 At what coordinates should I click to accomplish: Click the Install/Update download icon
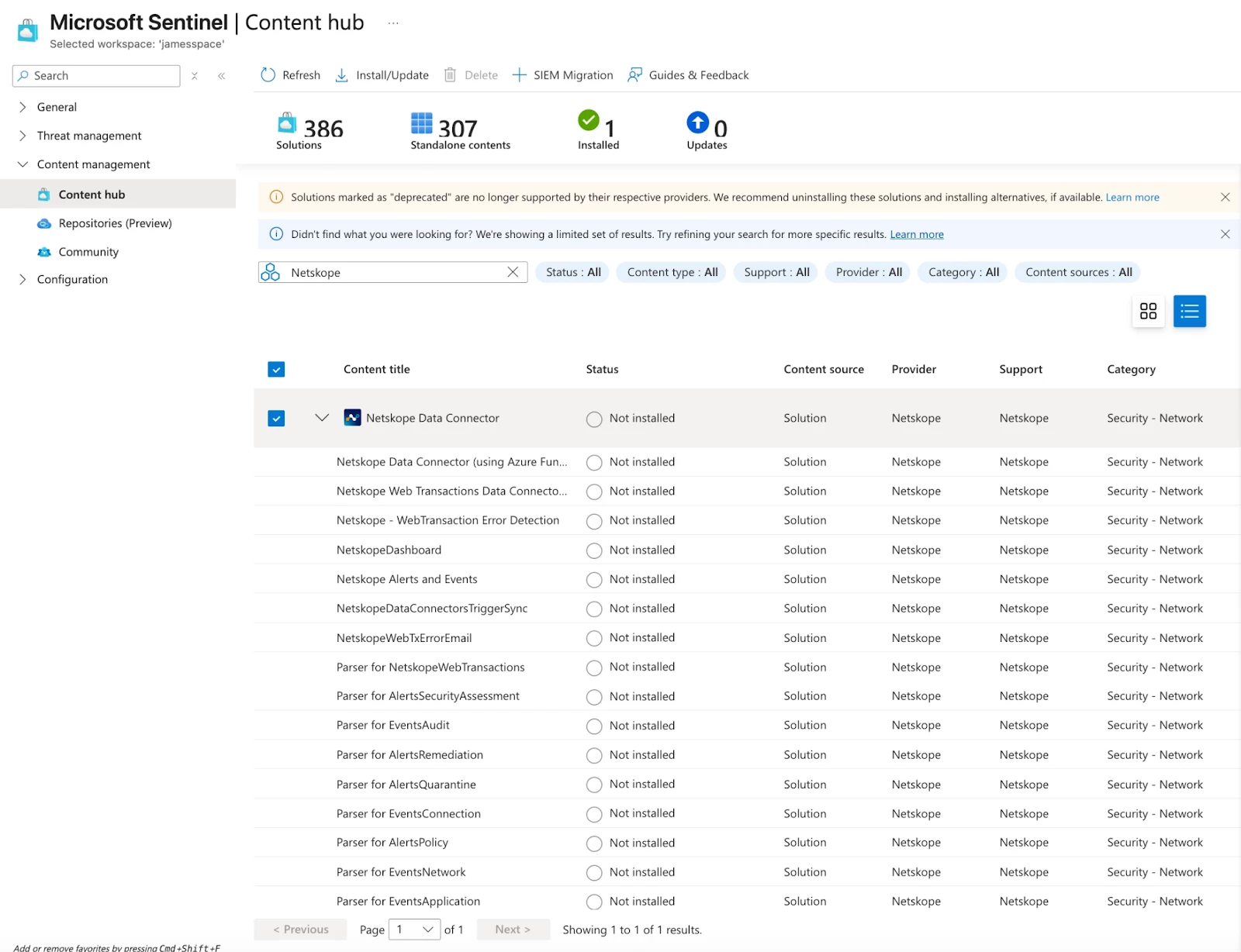(x=341, y=75)
